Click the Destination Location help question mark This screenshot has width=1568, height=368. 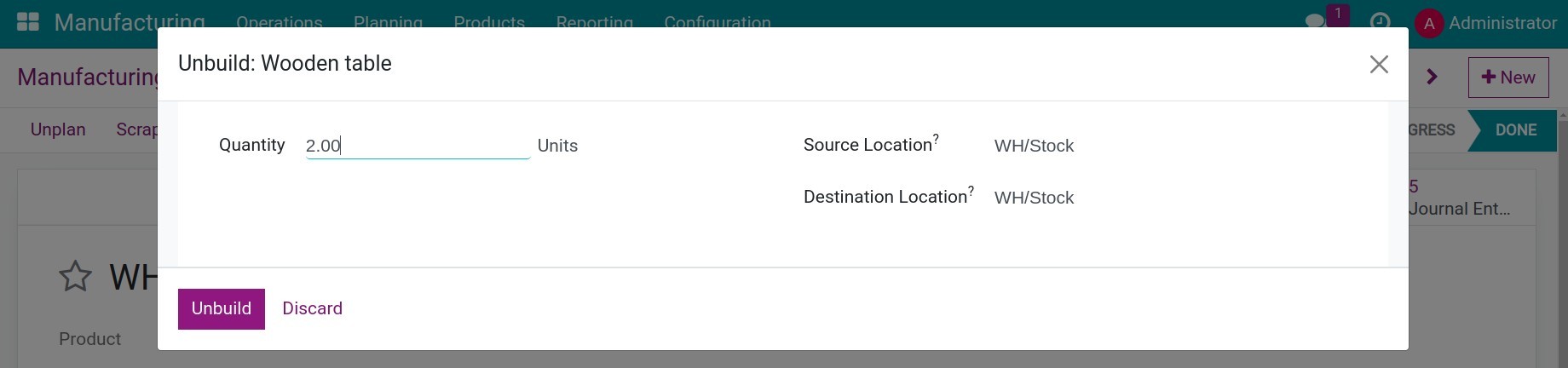pos(971,190)
